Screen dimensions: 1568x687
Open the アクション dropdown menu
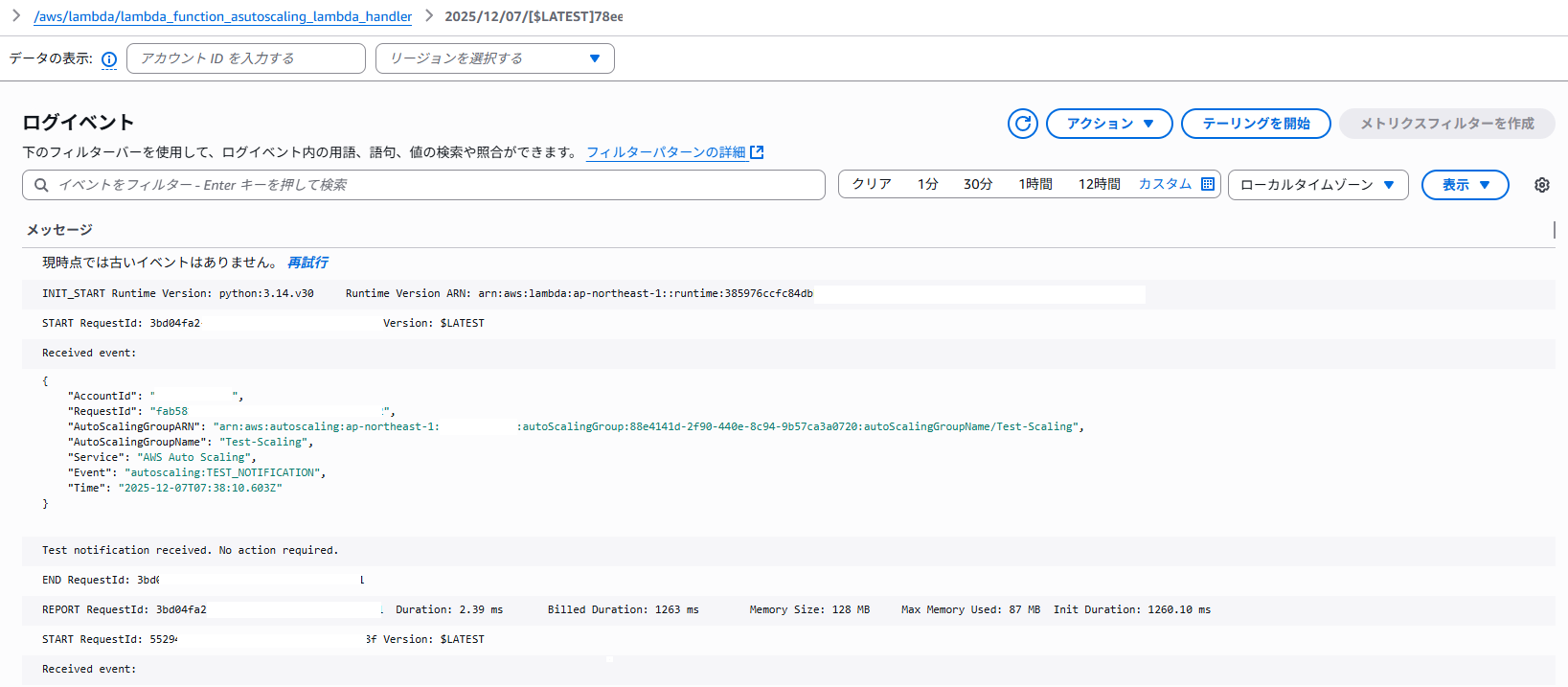(1108, 124)
